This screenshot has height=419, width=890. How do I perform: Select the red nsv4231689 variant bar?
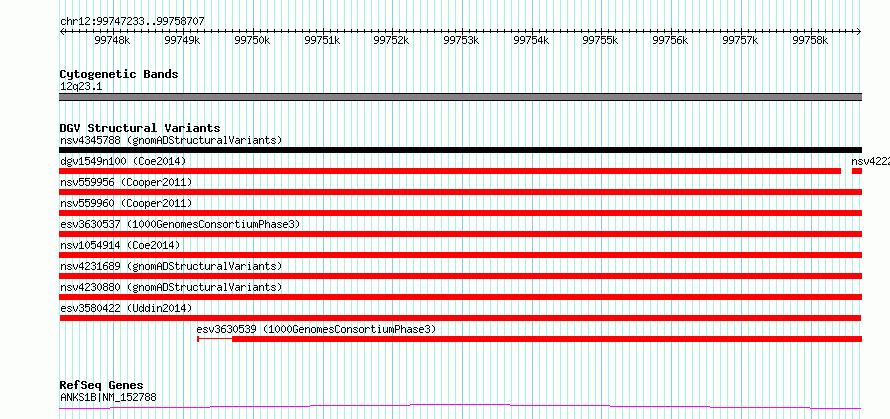461,276
